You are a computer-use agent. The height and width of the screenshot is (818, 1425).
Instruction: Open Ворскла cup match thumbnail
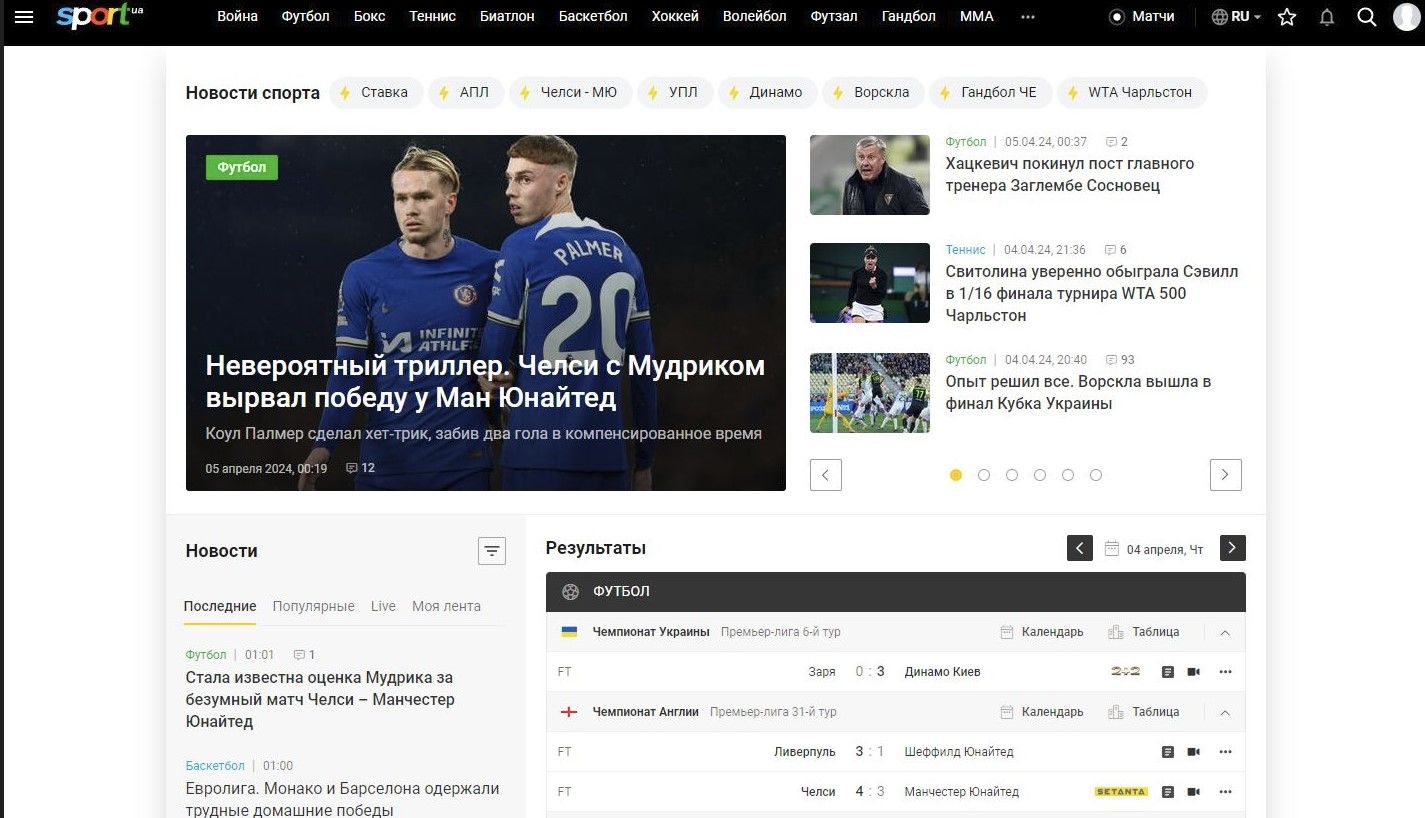870,393
